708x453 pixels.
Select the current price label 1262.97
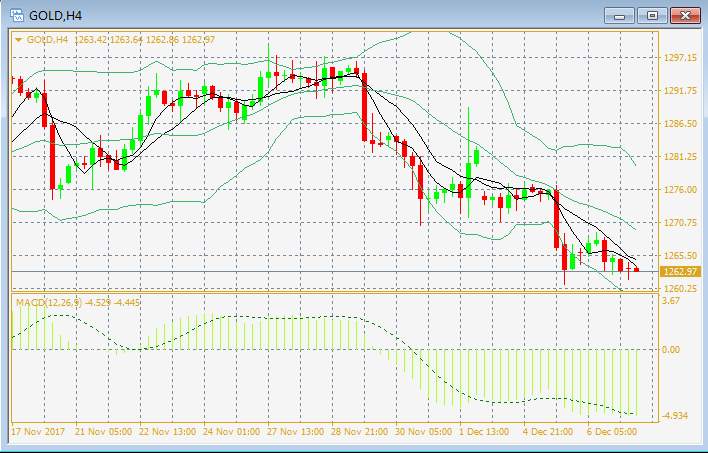[x=680, y=271]
